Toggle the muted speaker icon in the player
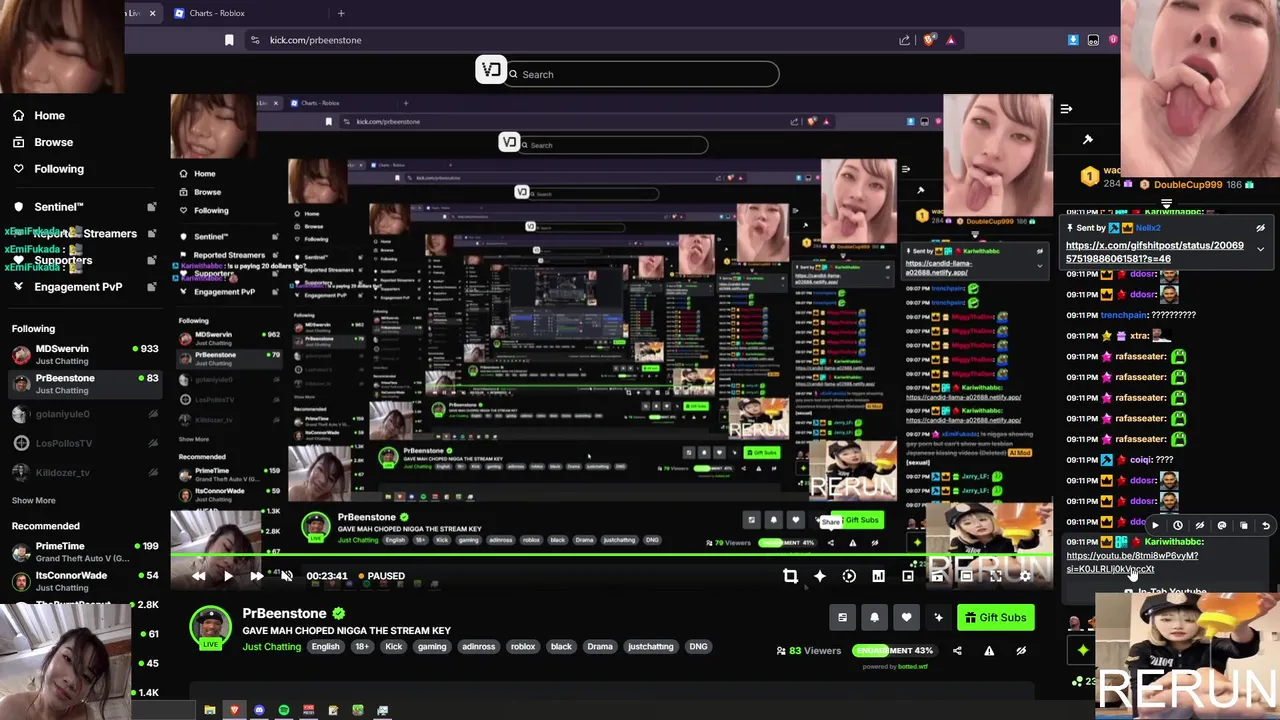1280x720 pixels. click(286, 576)
